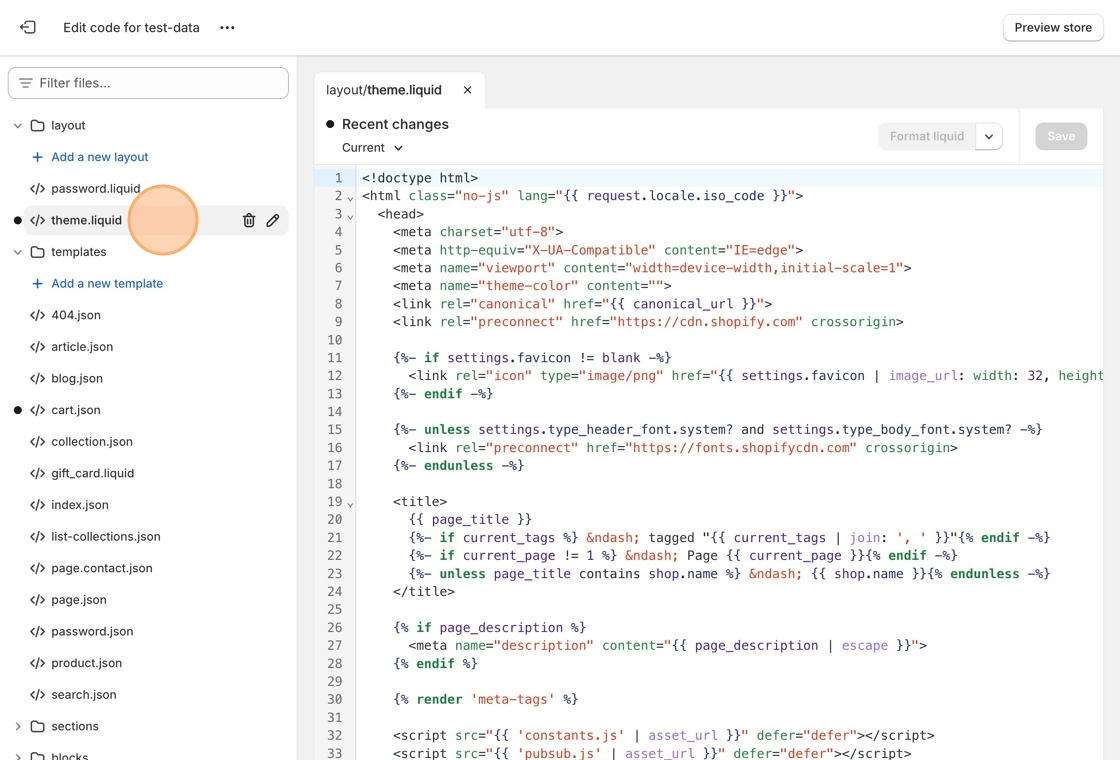Click the code file icon beside cart.json

(37, 410)
